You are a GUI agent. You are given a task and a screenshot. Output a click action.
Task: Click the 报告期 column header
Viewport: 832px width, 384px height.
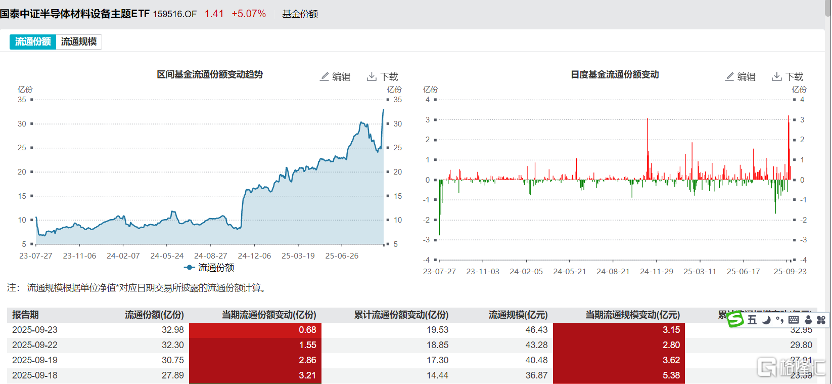24,315
